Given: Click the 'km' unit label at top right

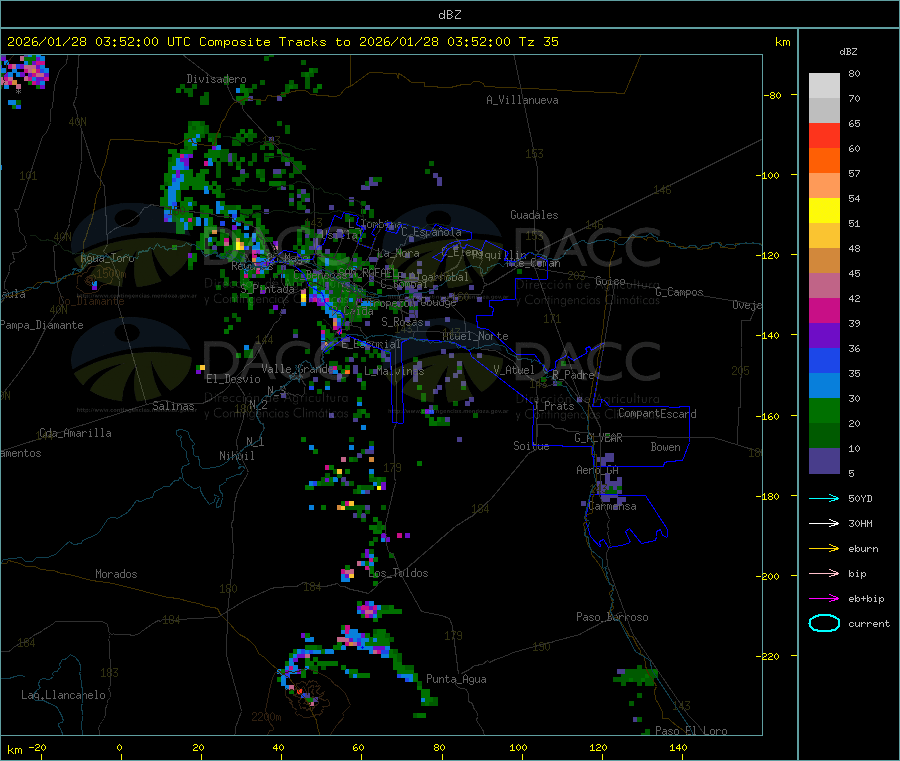Looking at the screenshot, I should tap(782, 42).
